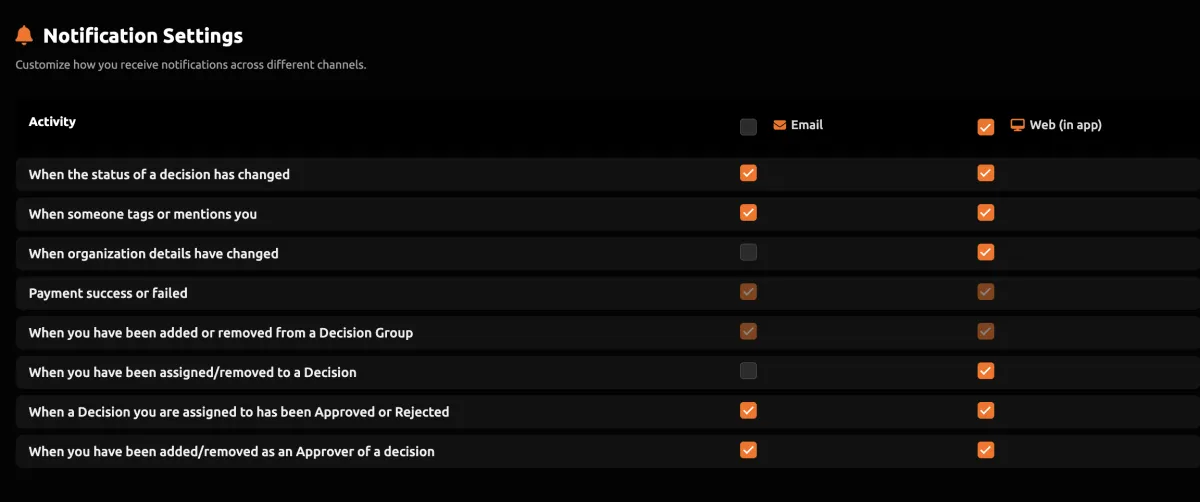Toggle Email checkbox for Payment success or failed
The image size is (1200, 502).
[x=748, y=292]
